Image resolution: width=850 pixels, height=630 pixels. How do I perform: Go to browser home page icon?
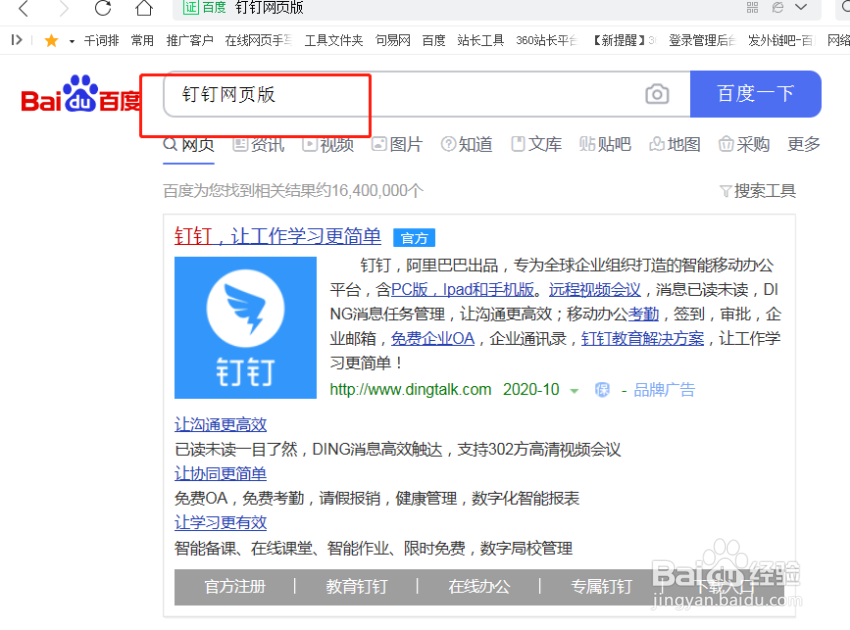coord(143,8)
